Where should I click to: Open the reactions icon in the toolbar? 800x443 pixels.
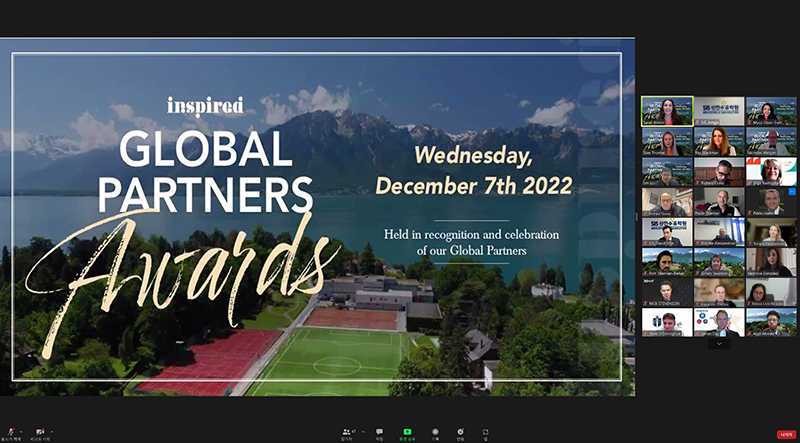tap(461, 432)
